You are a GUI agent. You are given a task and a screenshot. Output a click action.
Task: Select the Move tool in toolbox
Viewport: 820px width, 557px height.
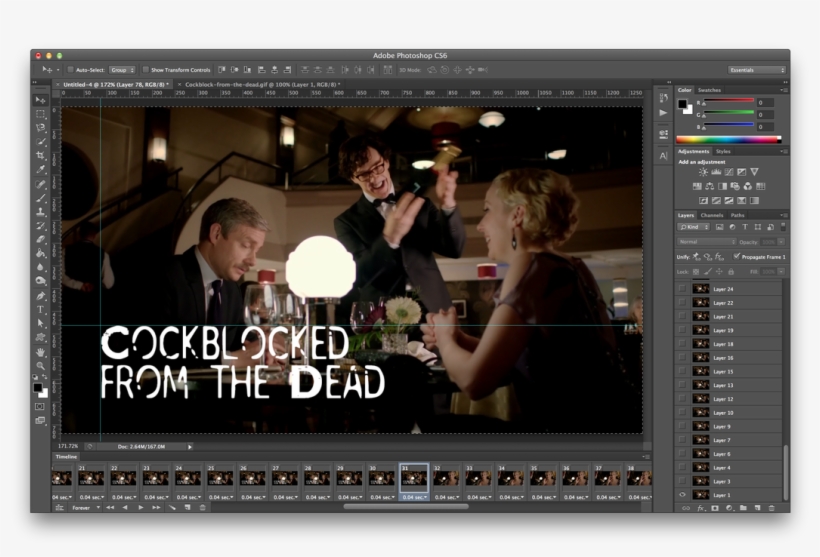click(41, 100)
